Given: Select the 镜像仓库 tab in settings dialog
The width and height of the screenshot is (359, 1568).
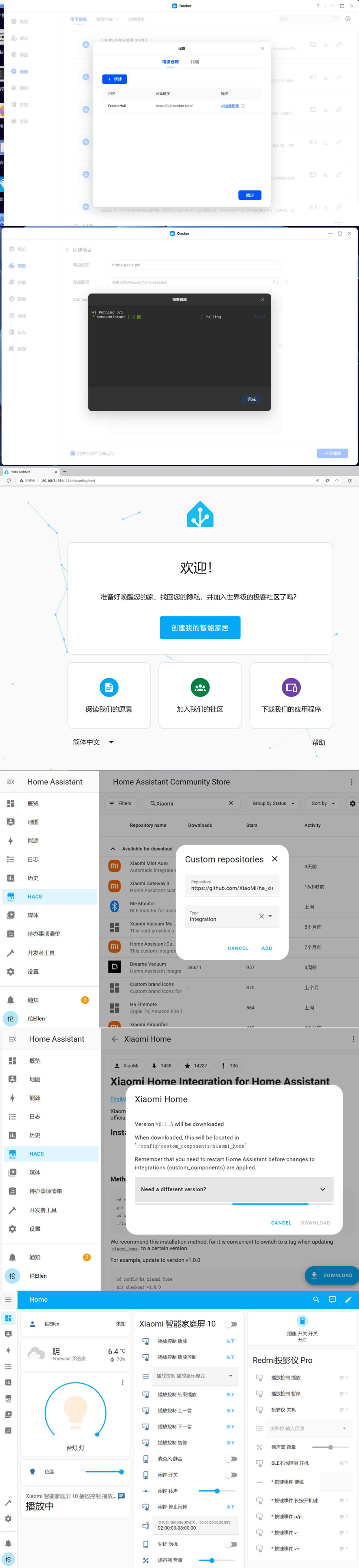Looking at the screenshot, I should (x=170, y=62).
